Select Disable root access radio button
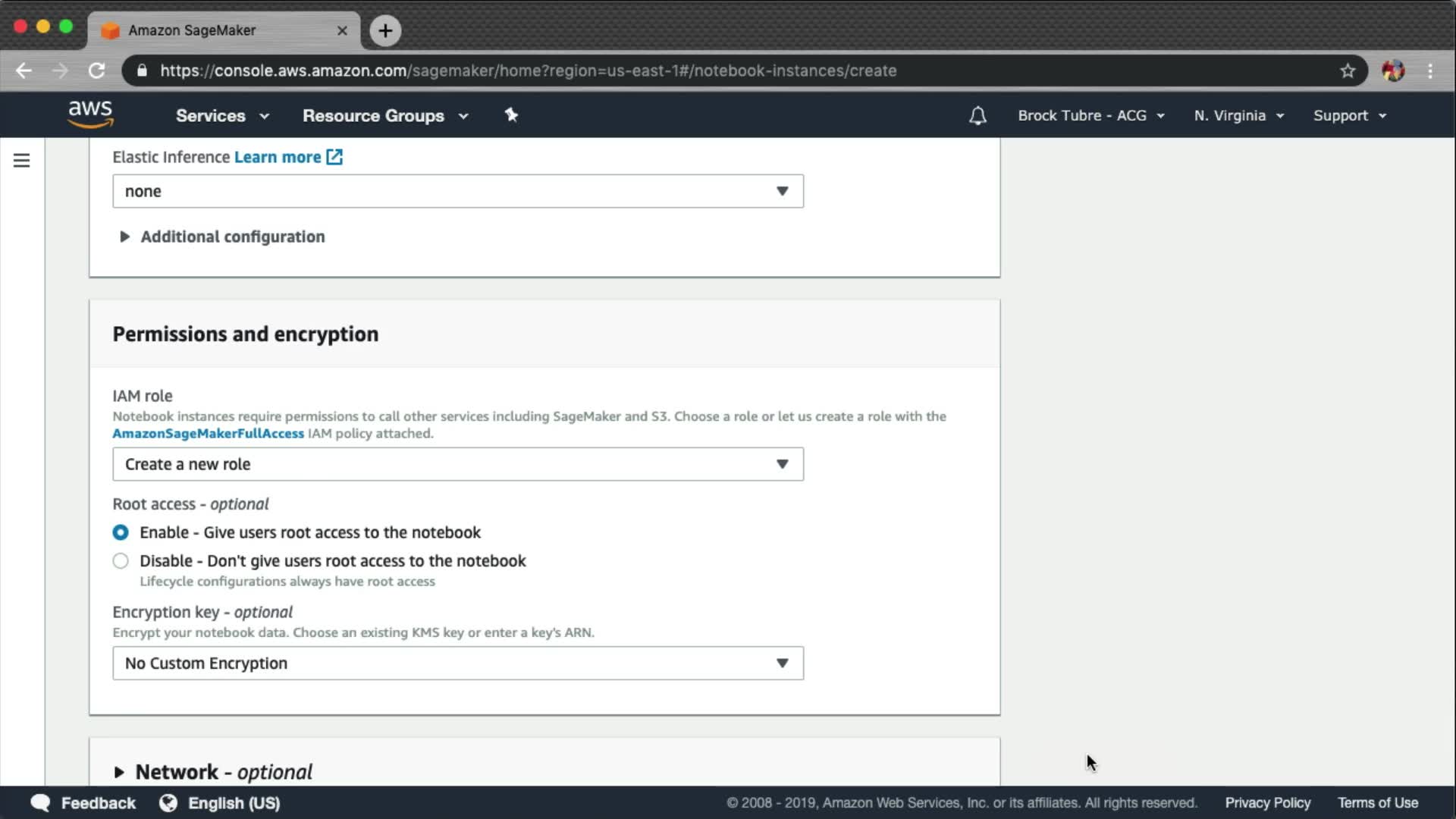Image resolution: width=1456 pixels, height=819 pixels. pos(121,561)
